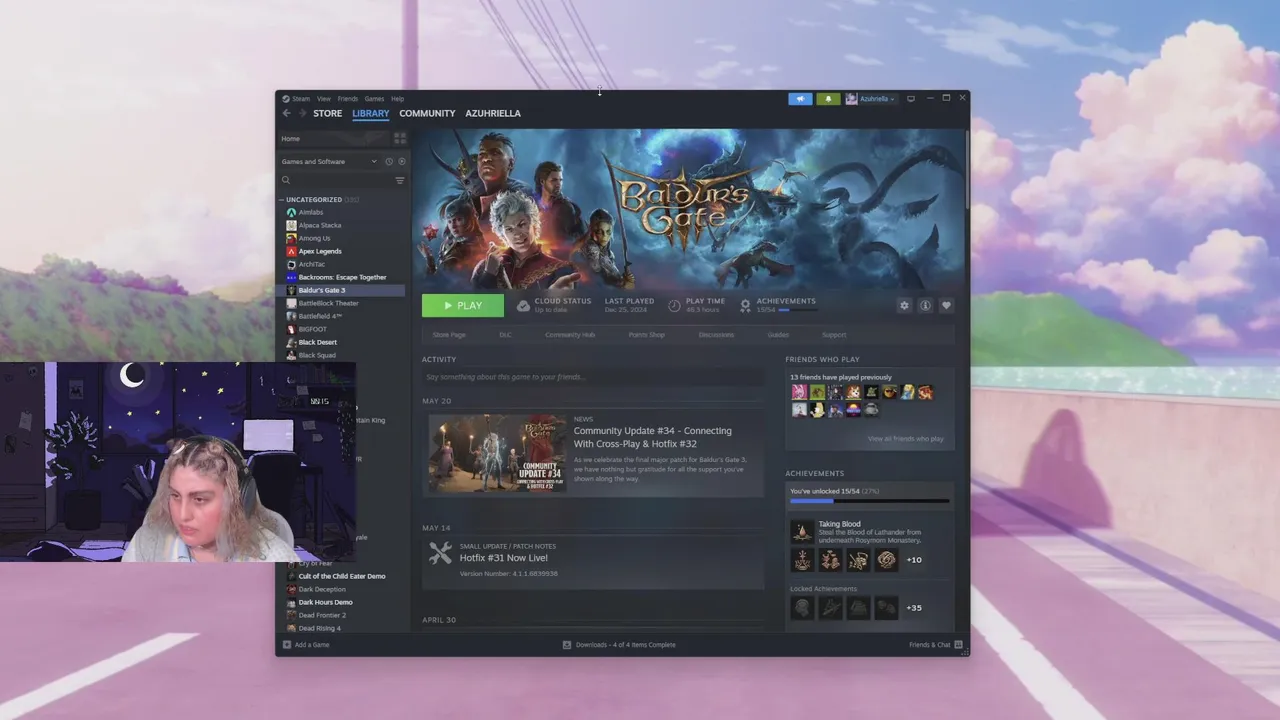Open the Community Hub link
This screenshot has width=1280, height=720.
pyautogui.click(x=570, y=335)
